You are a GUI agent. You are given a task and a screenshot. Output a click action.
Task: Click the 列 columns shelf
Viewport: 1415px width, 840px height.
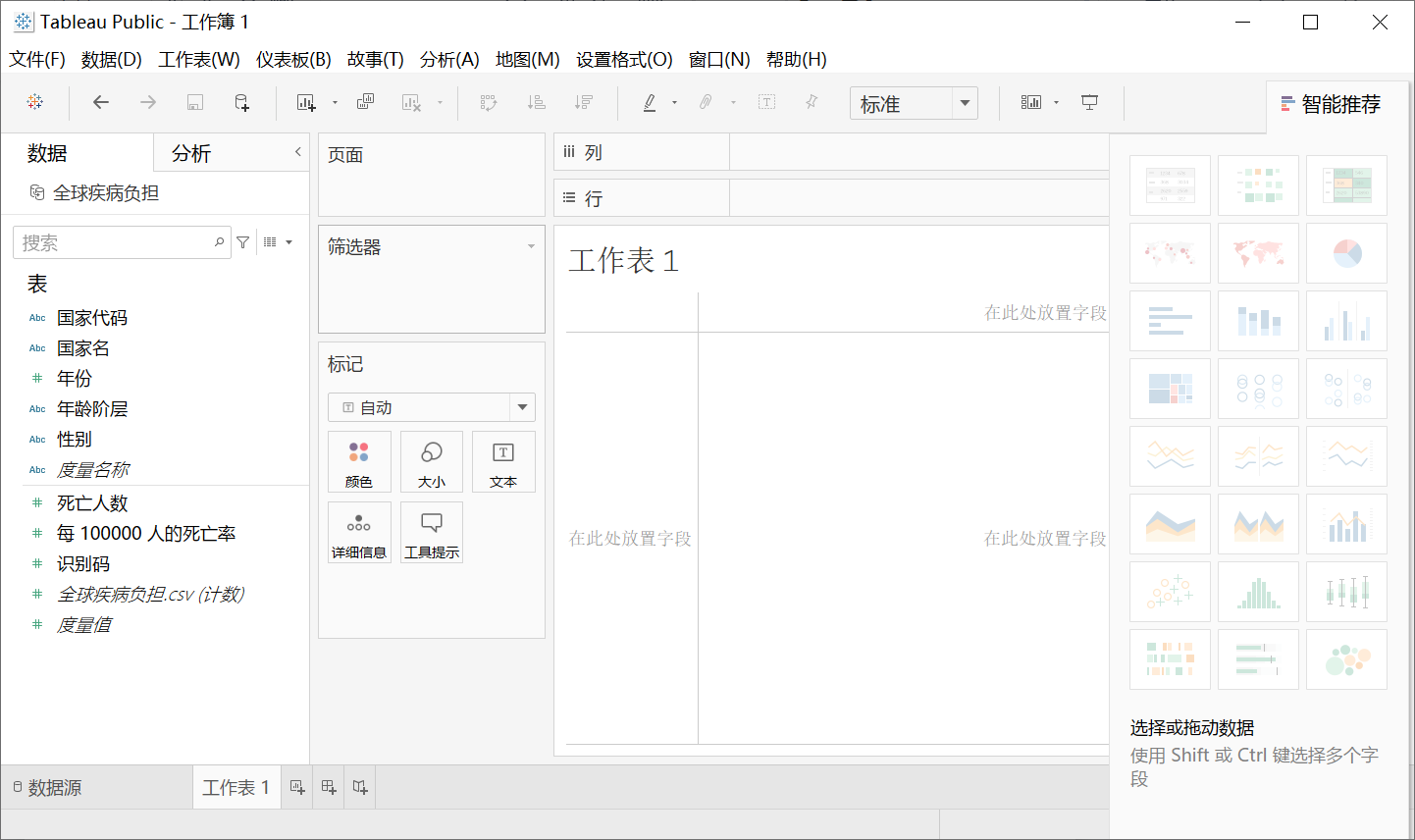click(831, 152)
